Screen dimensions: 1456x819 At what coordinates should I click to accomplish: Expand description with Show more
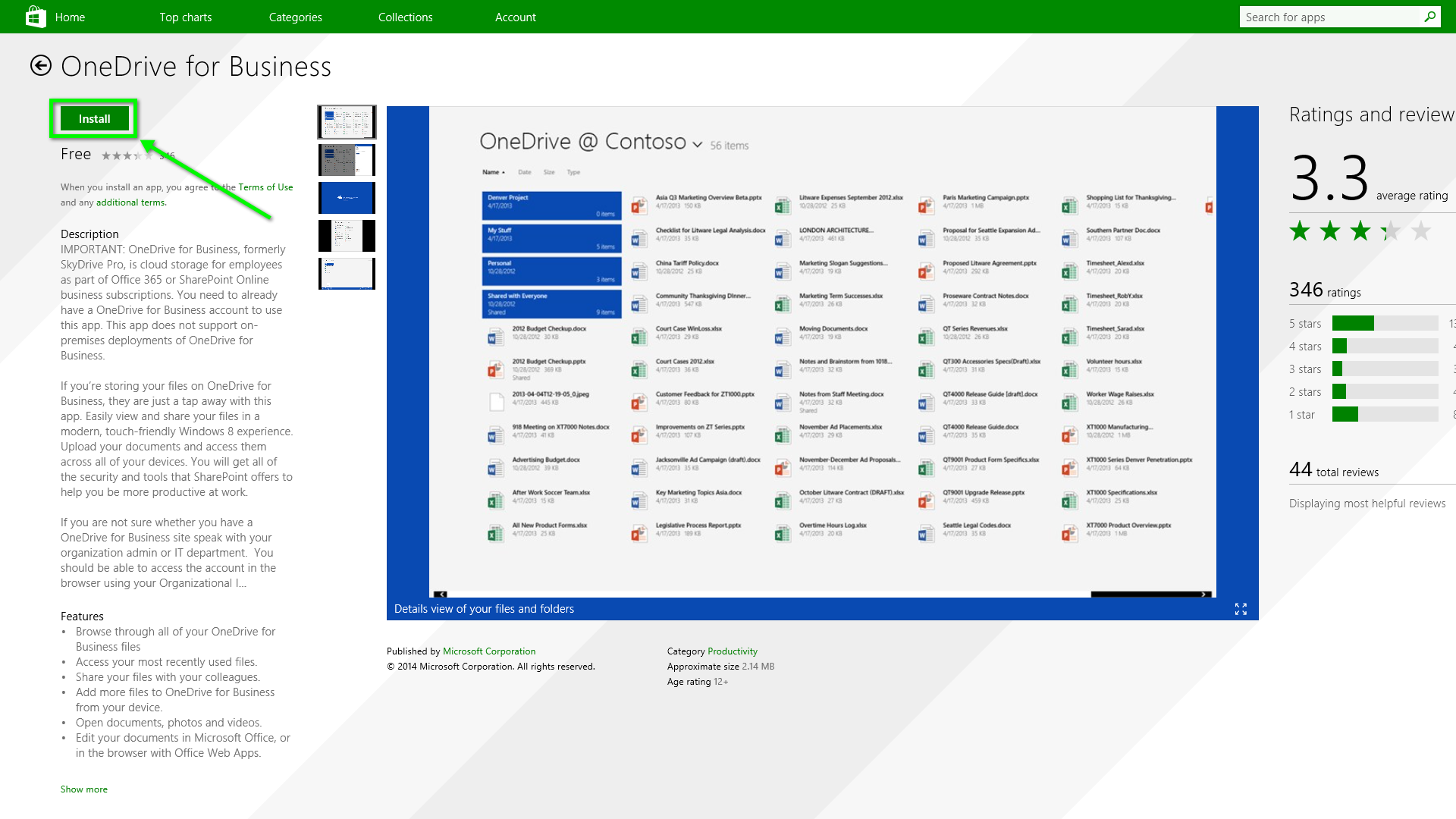coord(84,789)
